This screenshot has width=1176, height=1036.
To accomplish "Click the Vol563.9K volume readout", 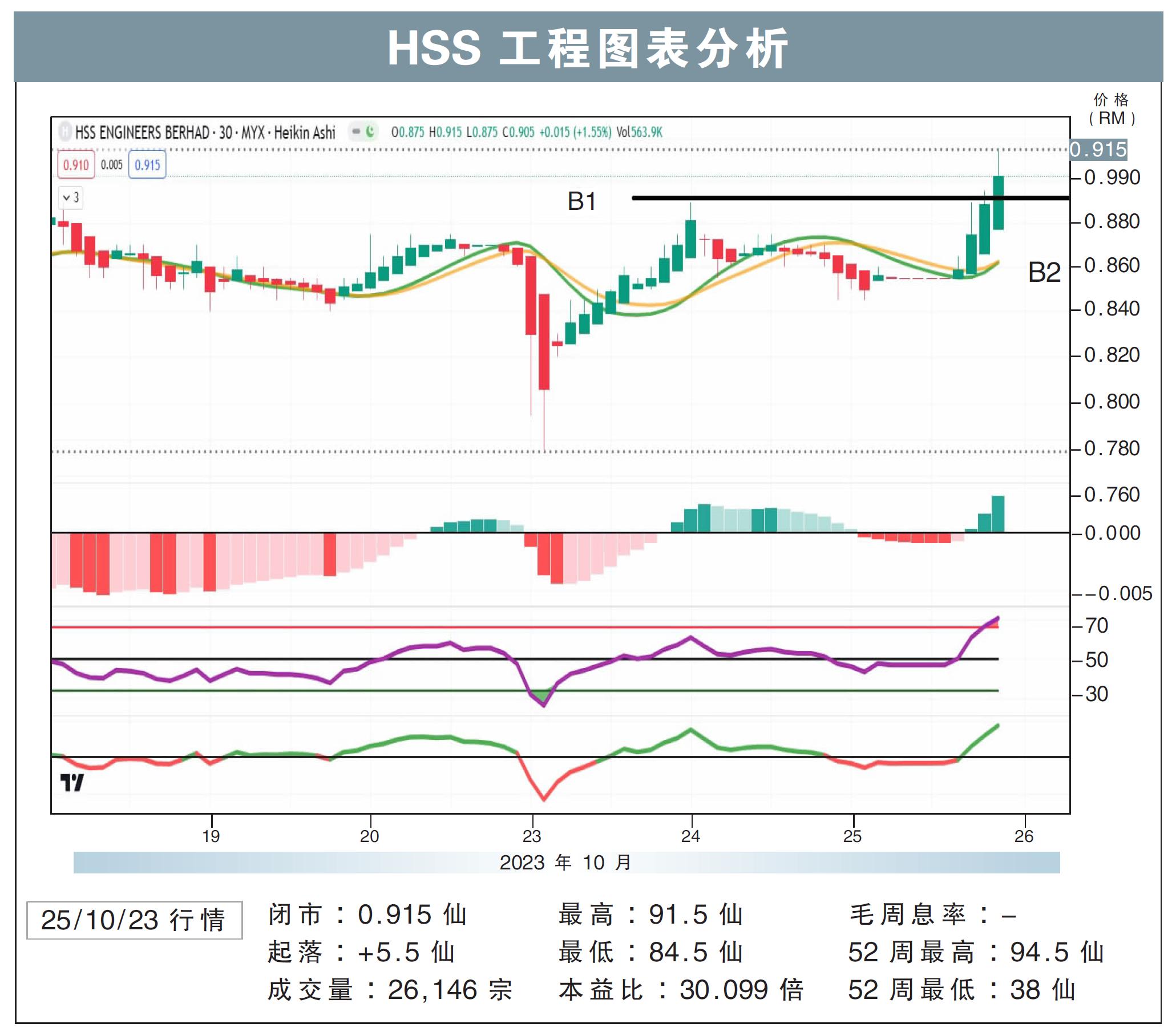I will point(639,132).
